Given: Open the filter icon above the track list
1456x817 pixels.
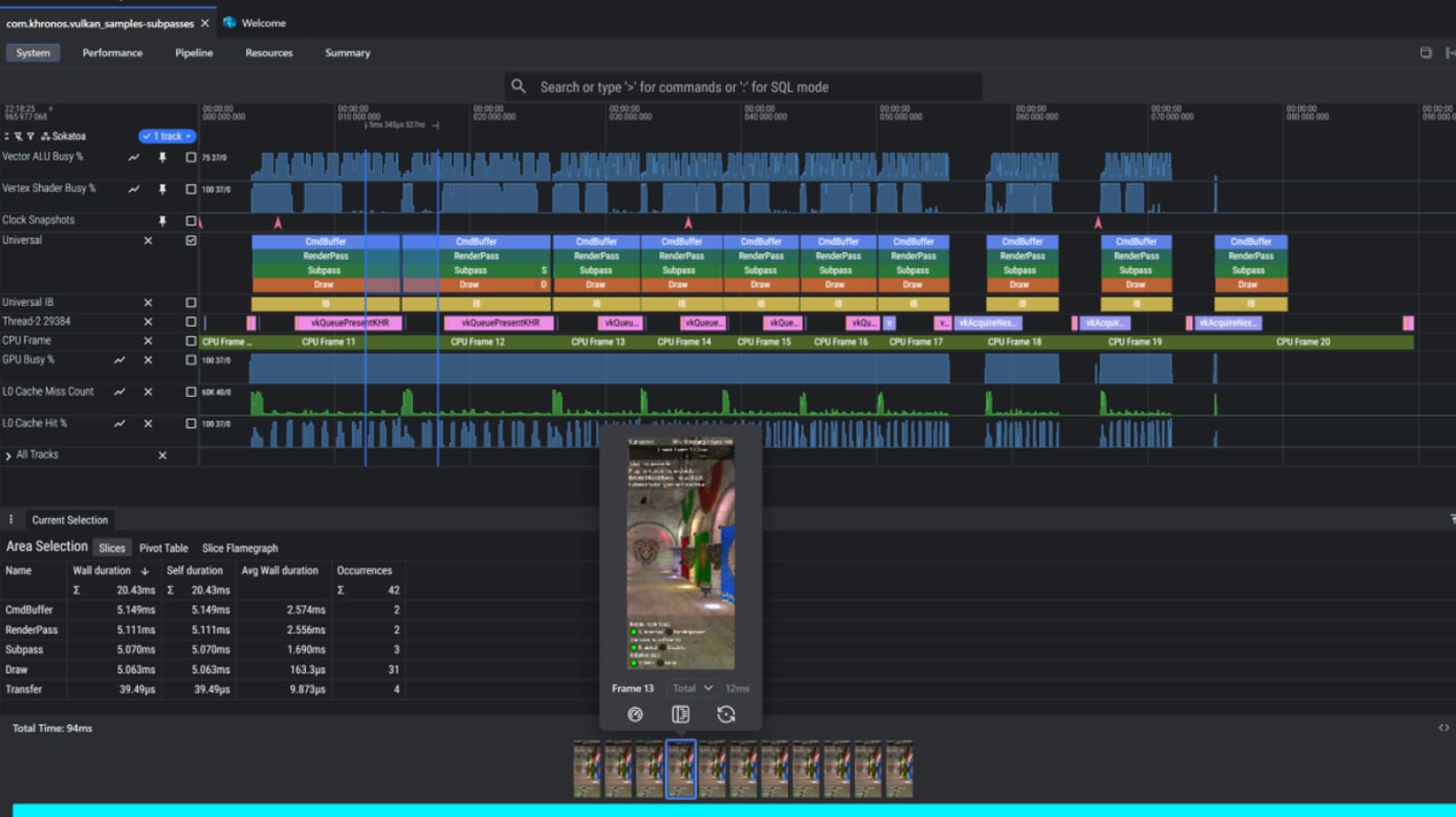Looking at the screenshot, I should coord(30,136).
